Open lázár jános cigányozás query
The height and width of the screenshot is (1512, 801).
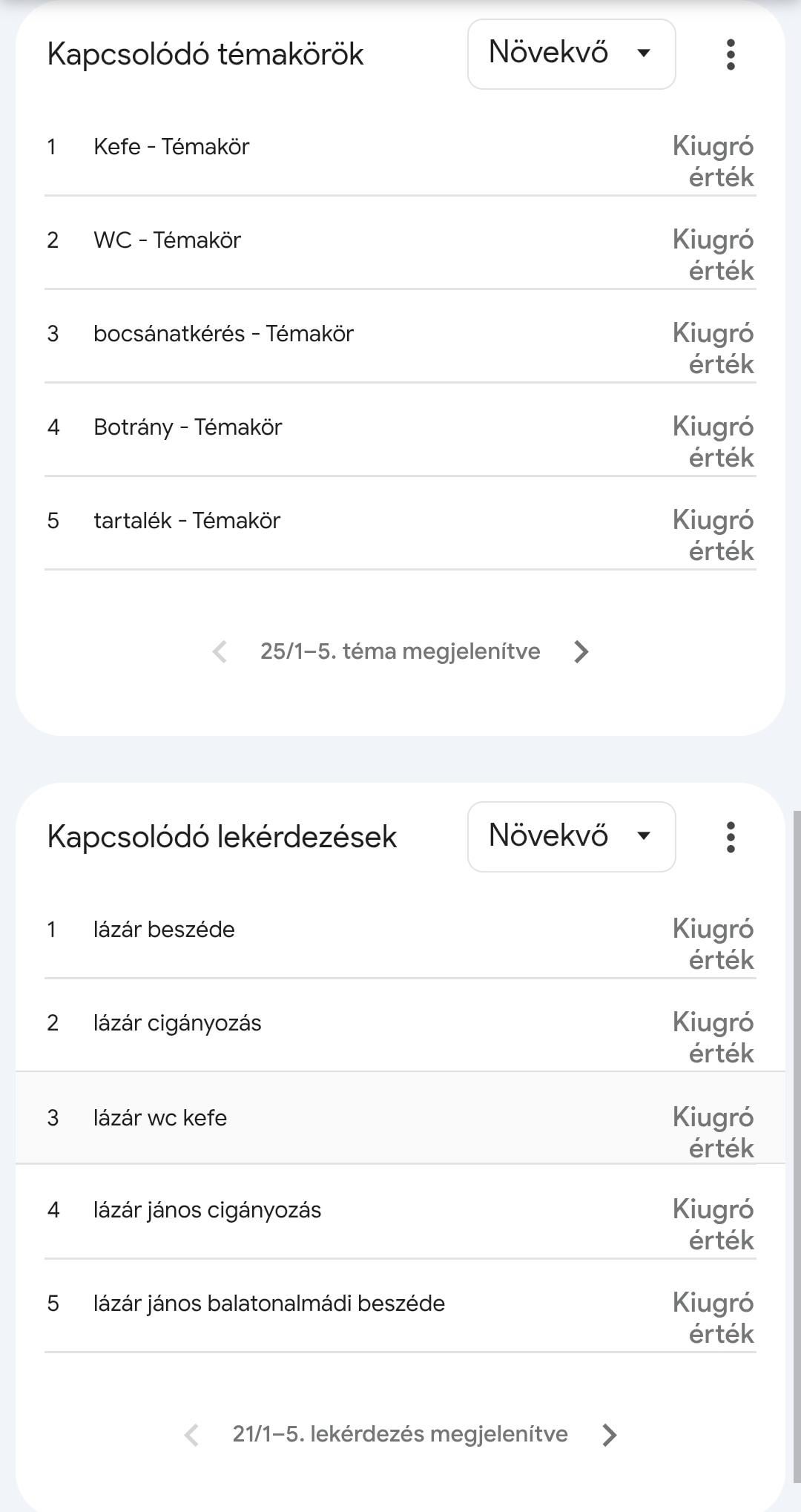[x=207, y=1210]
